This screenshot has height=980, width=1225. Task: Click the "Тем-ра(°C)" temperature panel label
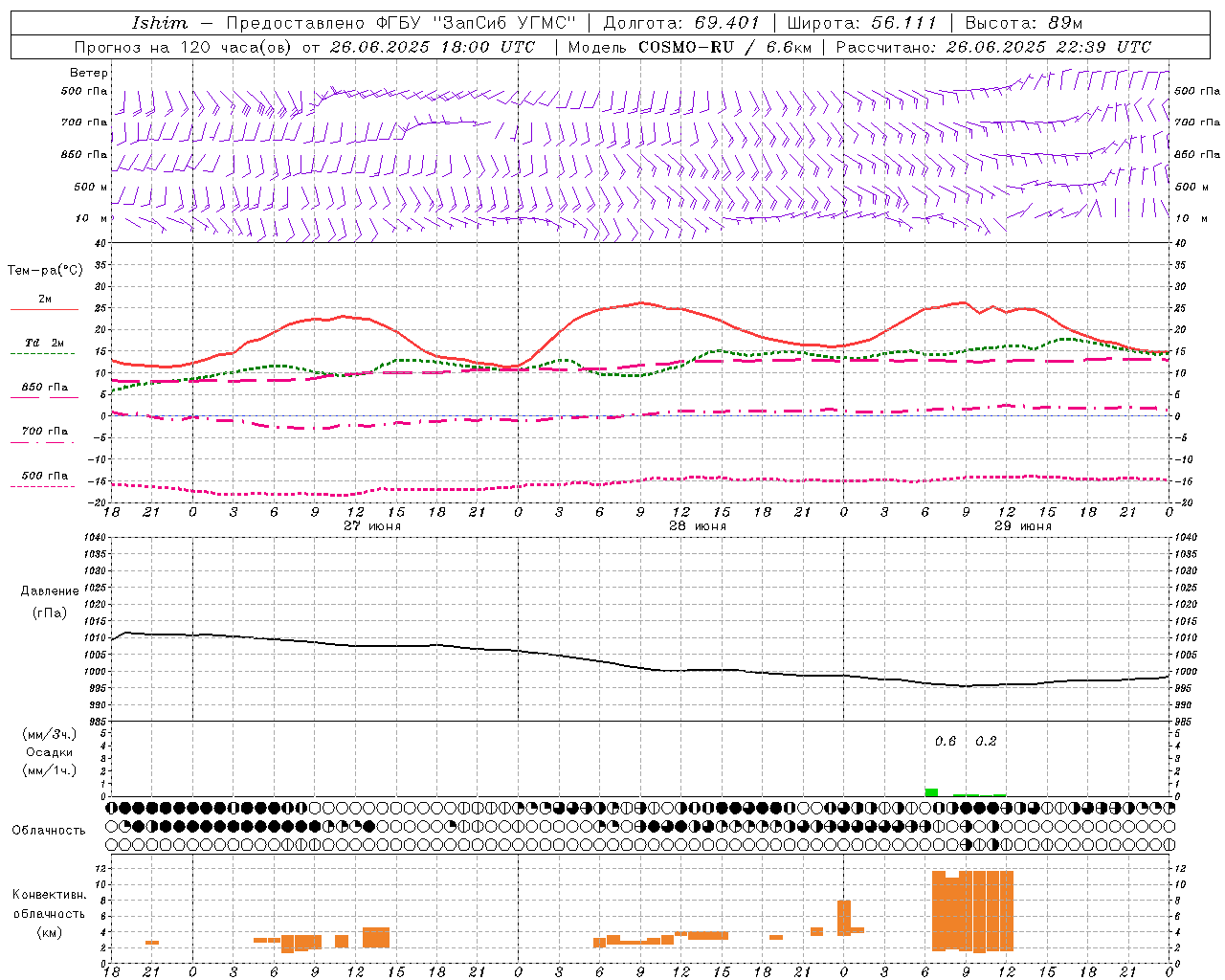(x=45, y=271)
